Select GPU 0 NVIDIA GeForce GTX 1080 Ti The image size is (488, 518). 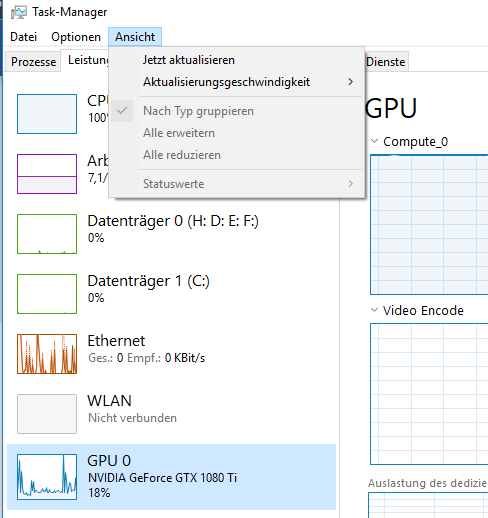(x=172, y=477)
